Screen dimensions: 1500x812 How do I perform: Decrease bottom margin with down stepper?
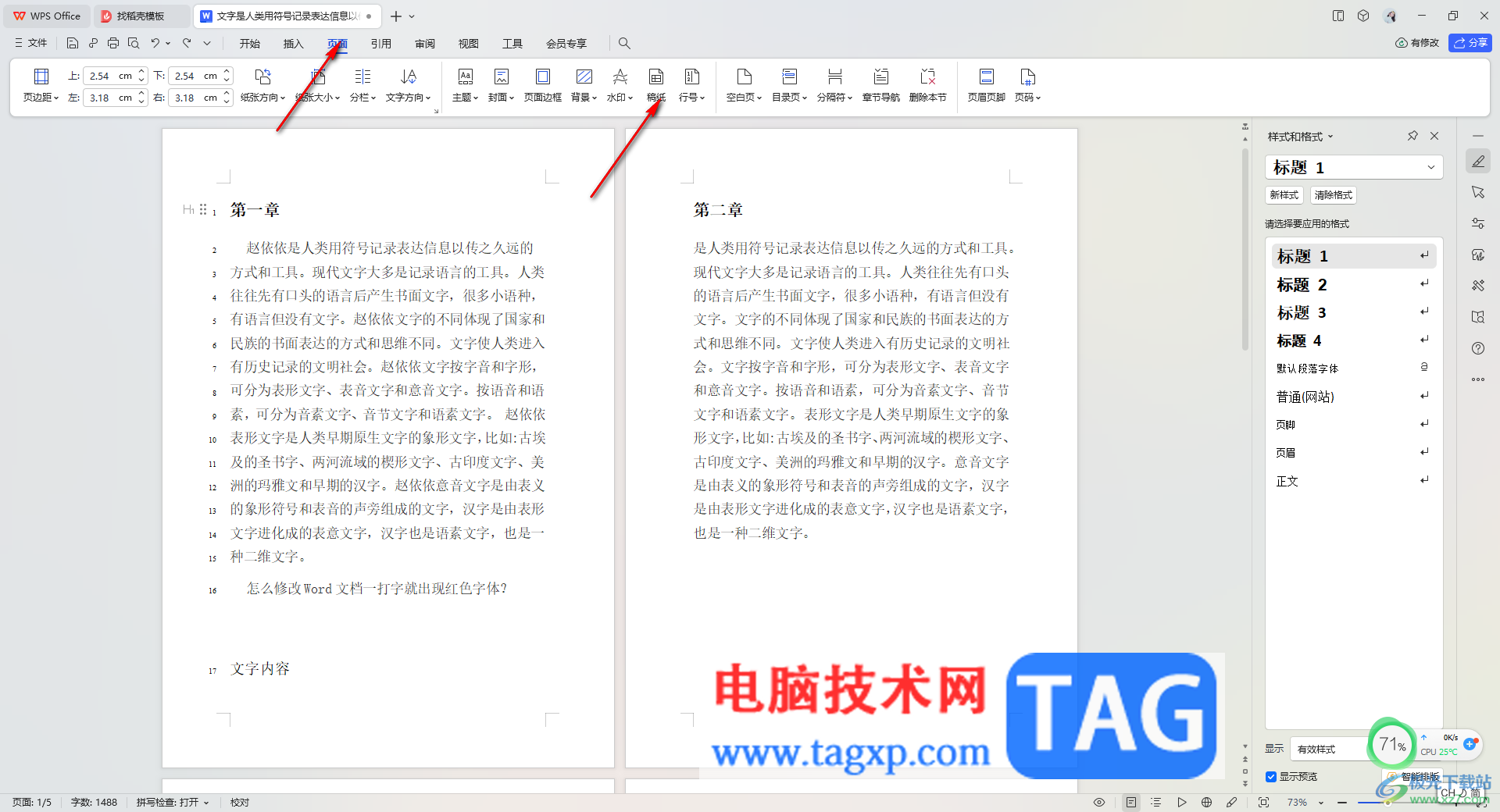pos(227,80)
